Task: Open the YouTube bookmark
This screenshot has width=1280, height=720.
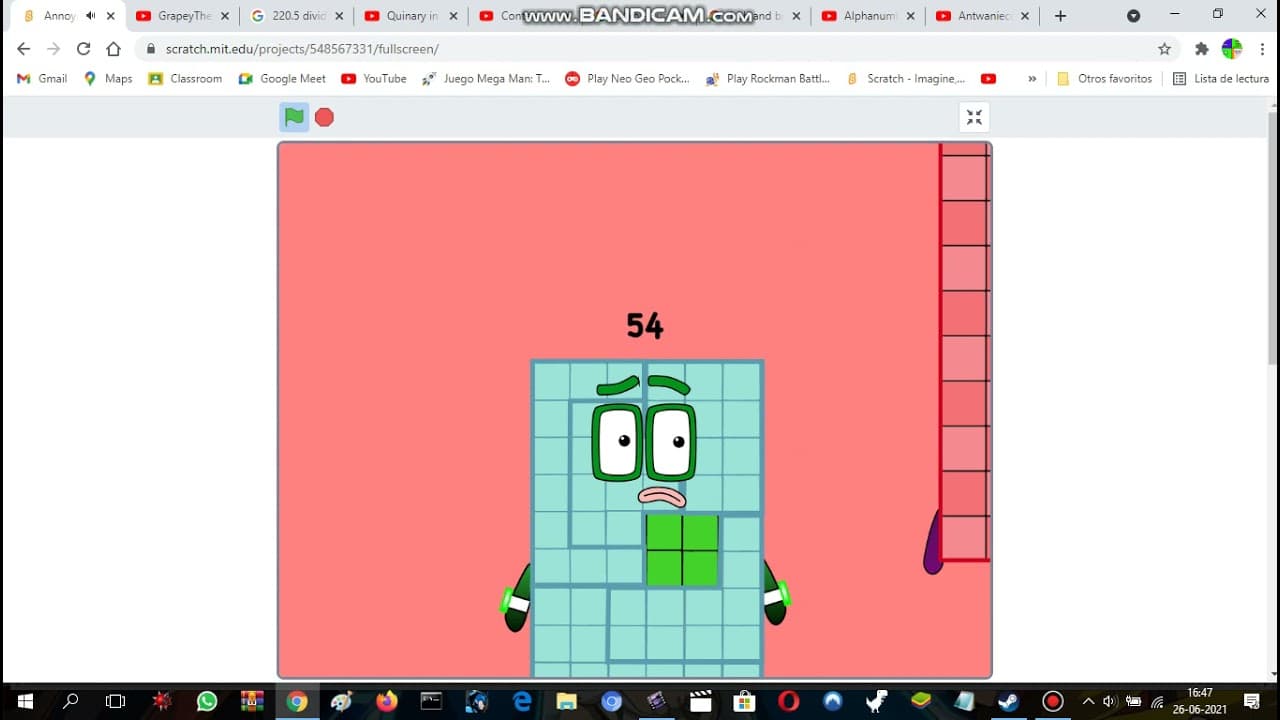Action: click(x=374, y=78)
